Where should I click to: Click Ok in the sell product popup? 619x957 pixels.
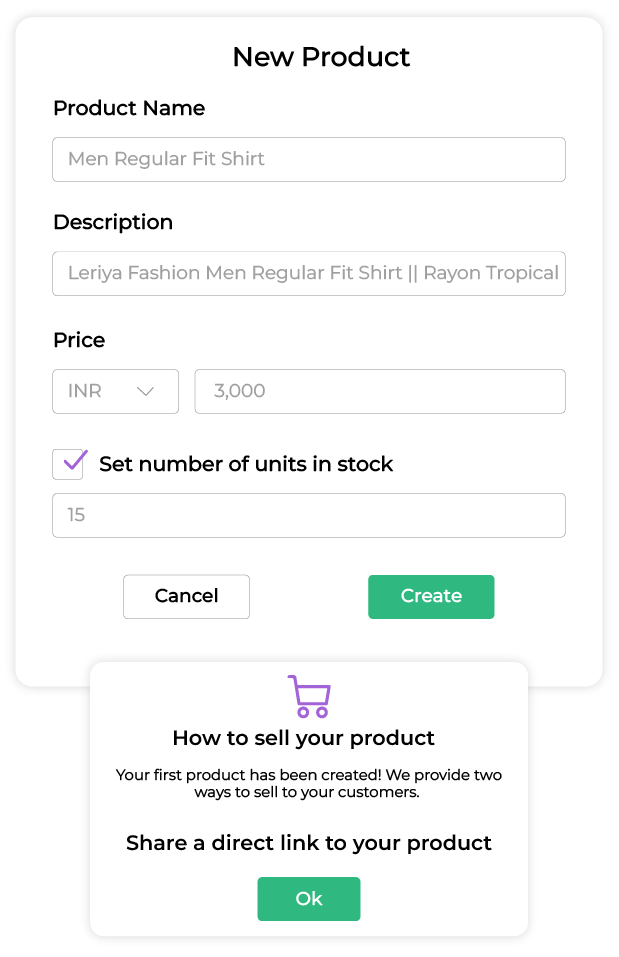click(x=309, y=898)
